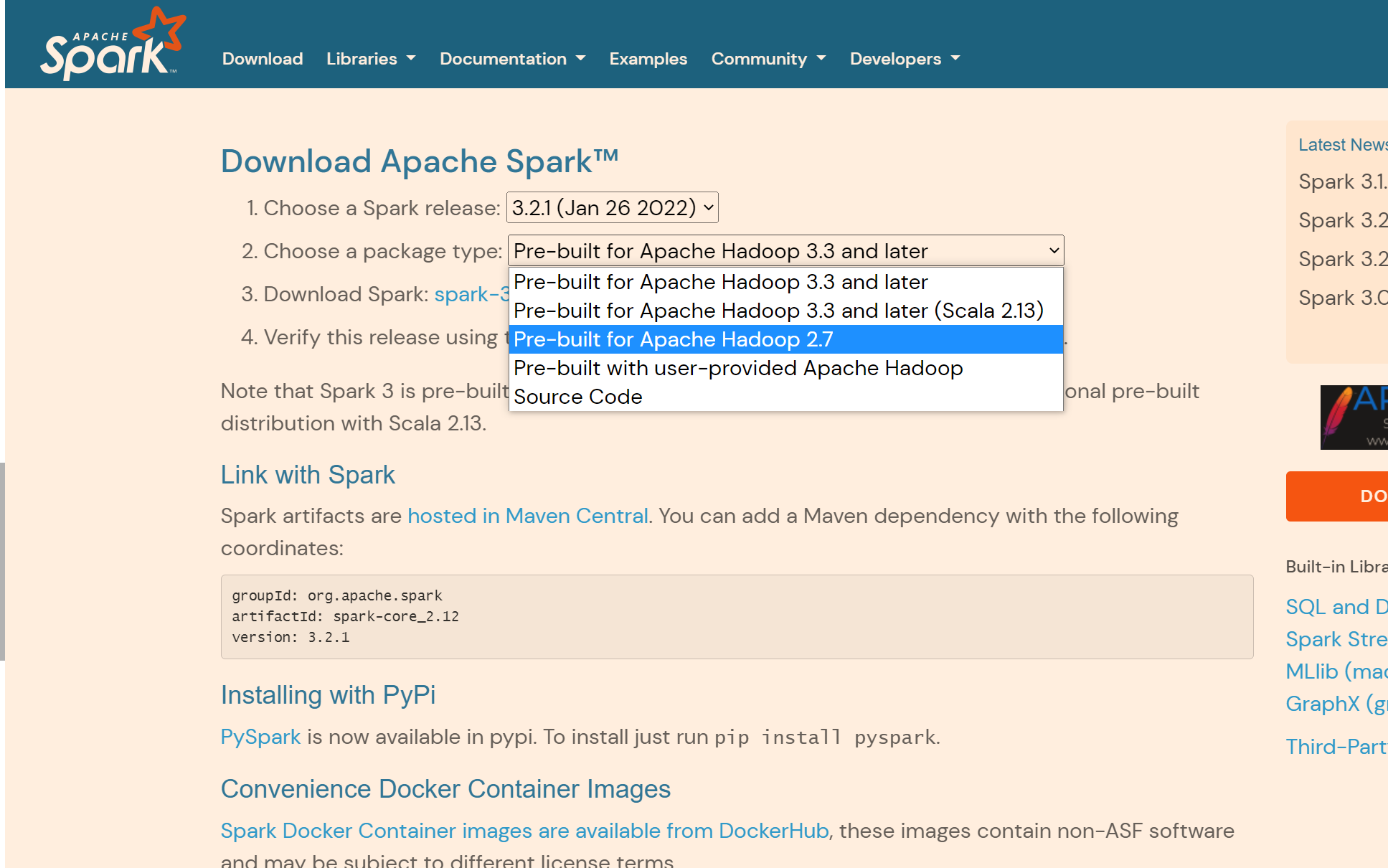Choose Pre-built for Apache Hadoop 2.7
The height and width of the screenshot is (868, 1388).
[786, 339]
